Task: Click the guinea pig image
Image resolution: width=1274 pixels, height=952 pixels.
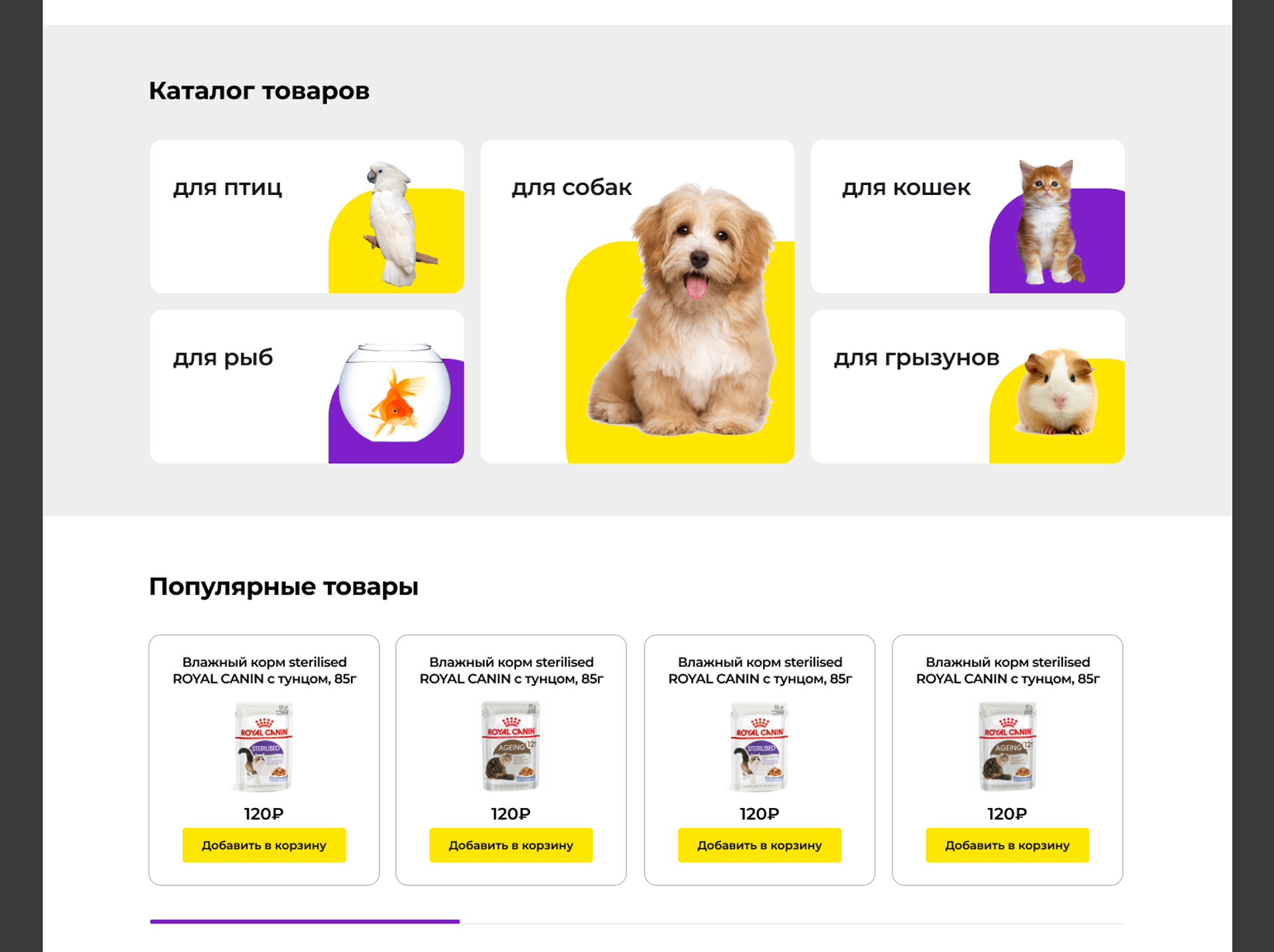Action: (x=1055, y=391)
